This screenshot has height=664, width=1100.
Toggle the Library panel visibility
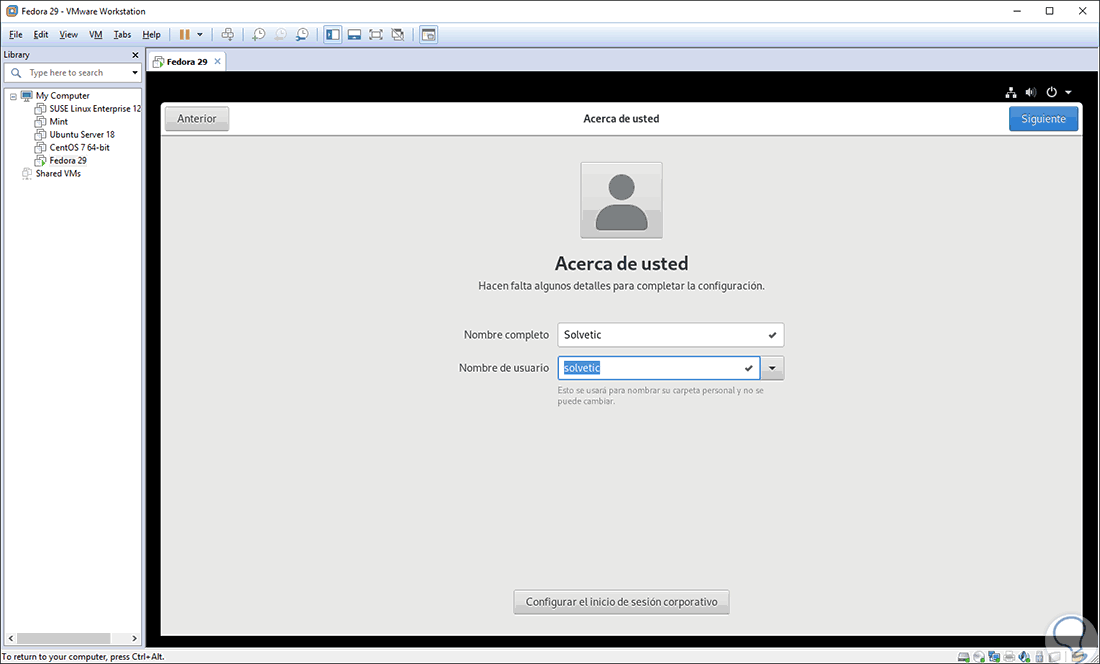[332, 34]
